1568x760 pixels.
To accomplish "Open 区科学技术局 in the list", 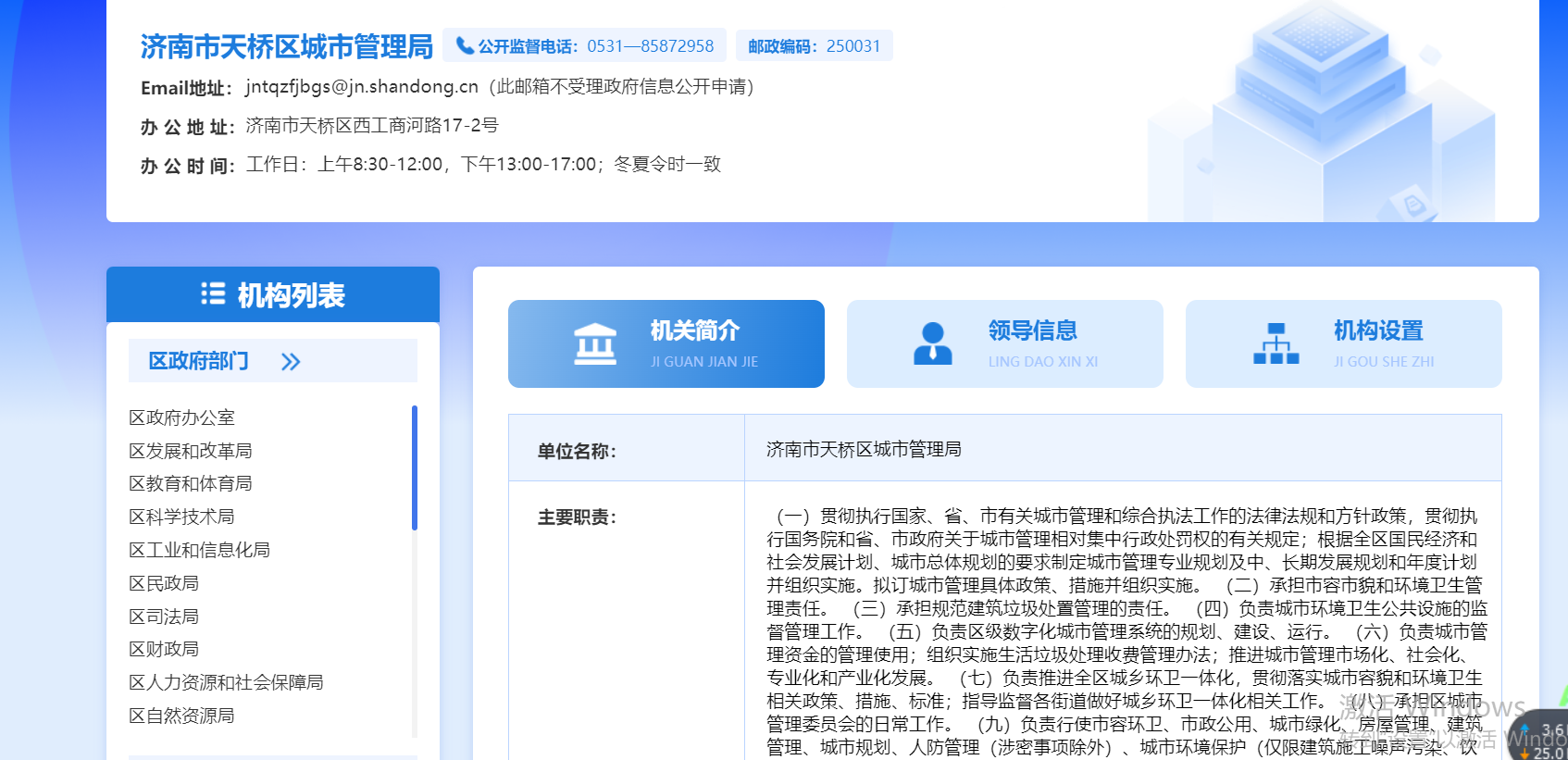I will pyautogui.click(x=182, y=517).
